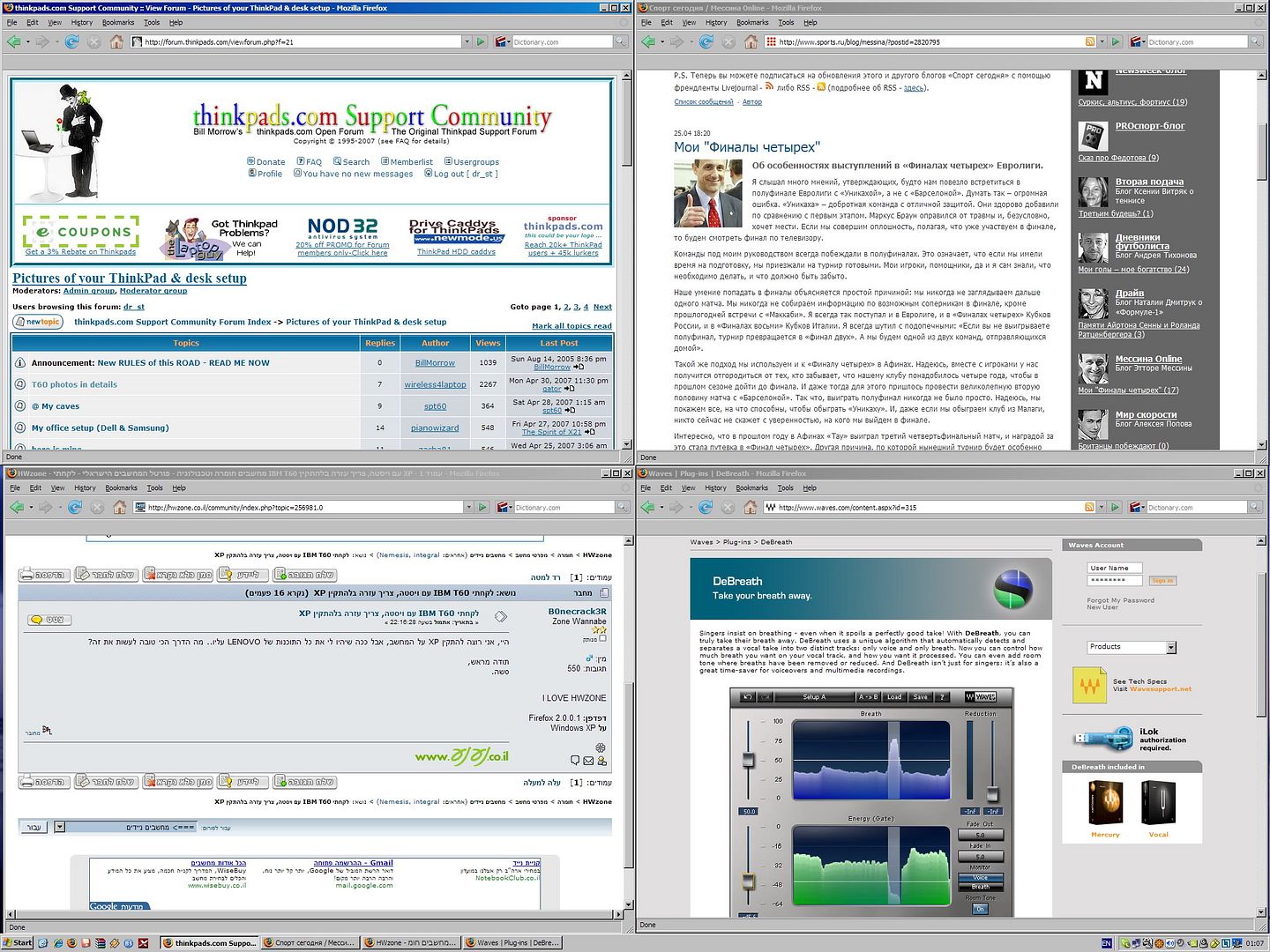Open the "T60 photos in details" topic
Viewport: 1270px width, 952px height.
(x=74, y=384)
